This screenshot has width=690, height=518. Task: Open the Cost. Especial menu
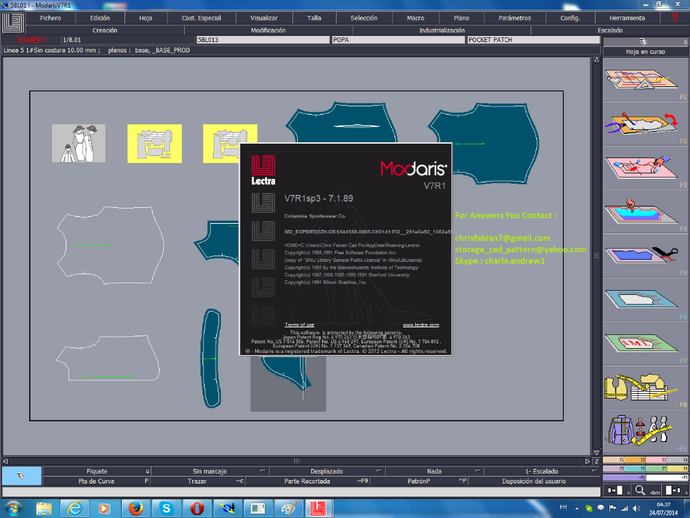point(202,18)
